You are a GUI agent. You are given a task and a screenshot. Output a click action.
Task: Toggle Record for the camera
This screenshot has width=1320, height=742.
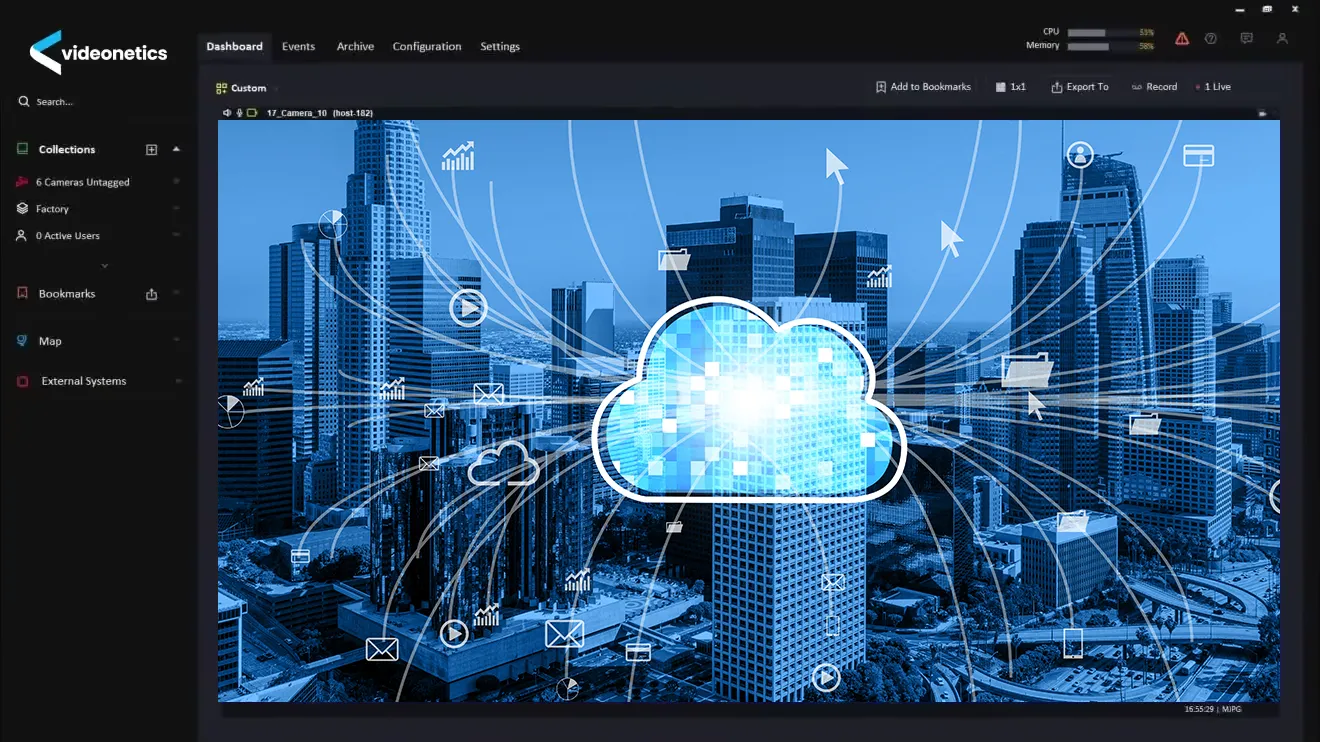tap(1154, 87)
